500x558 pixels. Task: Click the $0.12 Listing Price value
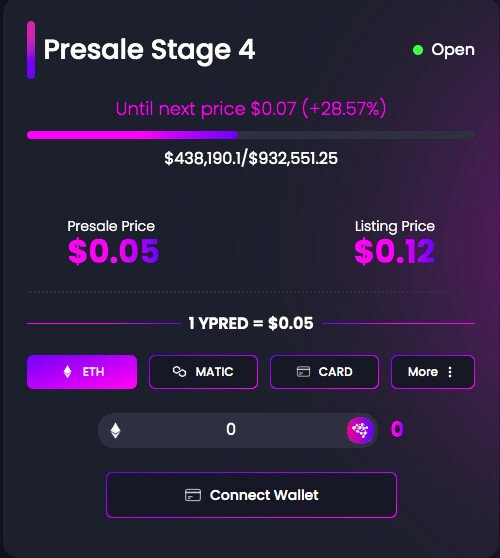coord(395,251)
